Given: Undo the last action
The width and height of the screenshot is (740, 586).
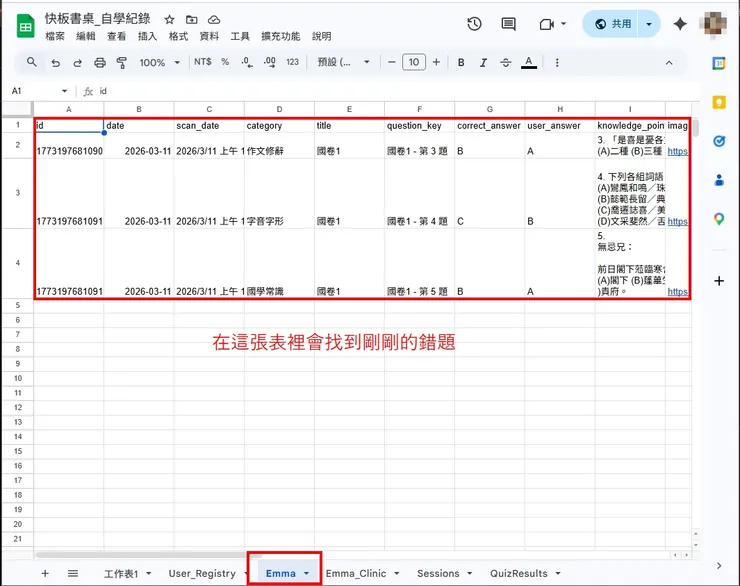Looking at the screenshot, I should [x=56, y=62].
